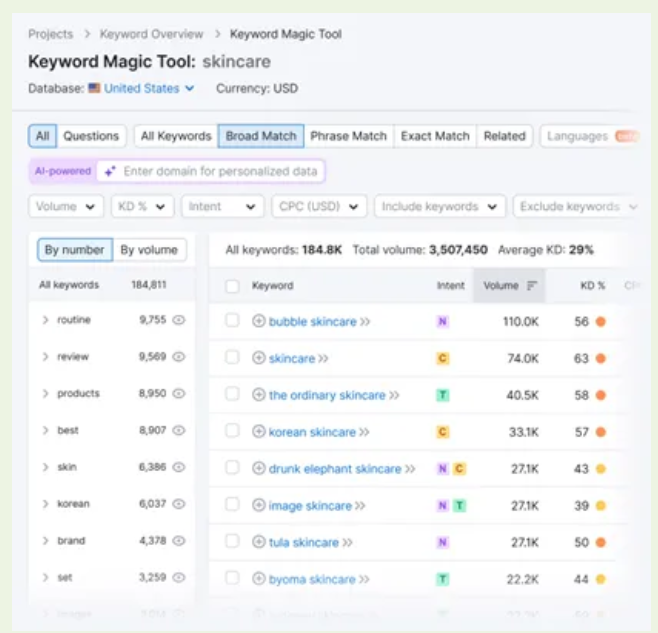Viewport: 658px width, 633px height.
Task: Open the drunk elephant skincare keyword link
Action: pyautogui.click(x=335, y=469)
